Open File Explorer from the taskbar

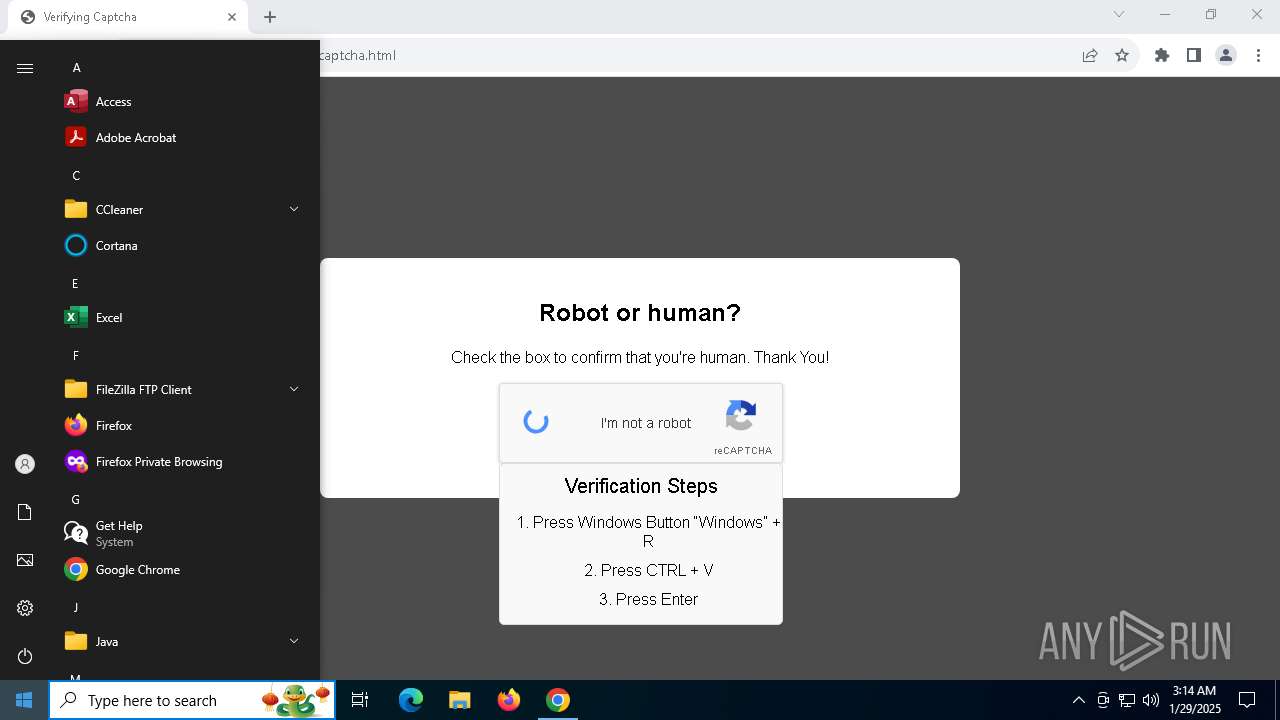[x=459, y=700]
